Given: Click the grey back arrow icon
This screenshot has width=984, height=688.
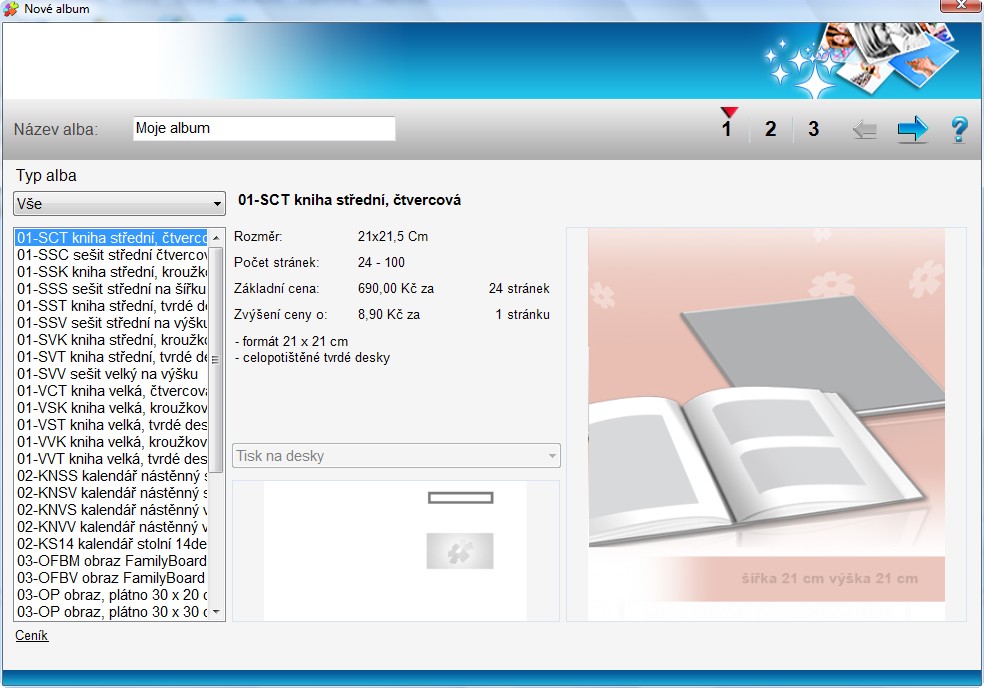Looking at the screenshot, I should tap(865, 130).
